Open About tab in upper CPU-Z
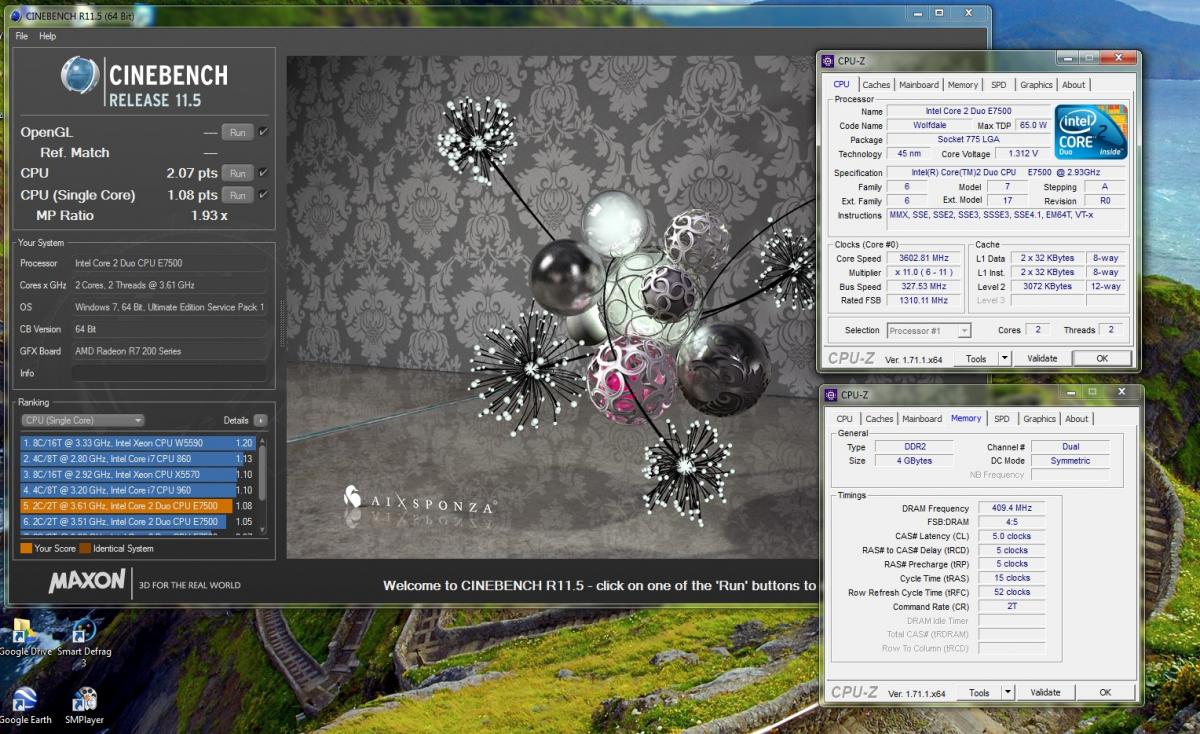Viewport: 1200px width, 734px height. click(1073, 85)
